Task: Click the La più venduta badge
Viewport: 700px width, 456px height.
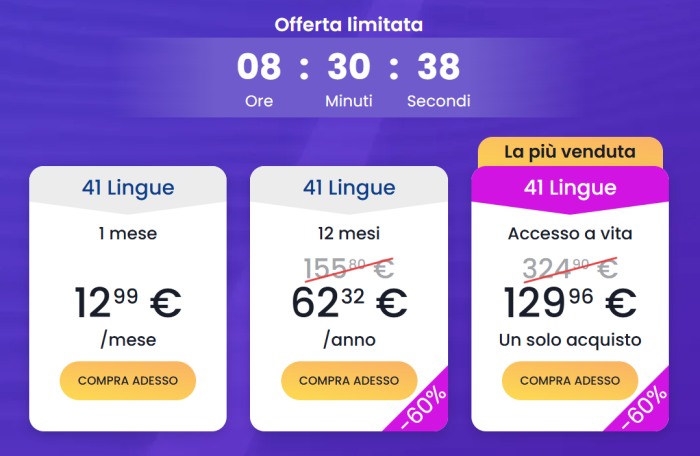Action: [x=570, y=152]
